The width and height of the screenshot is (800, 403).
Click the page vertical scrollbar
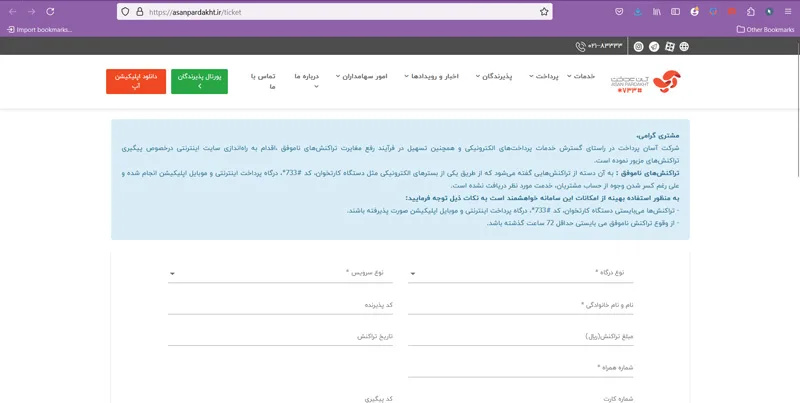coord(797,110)
